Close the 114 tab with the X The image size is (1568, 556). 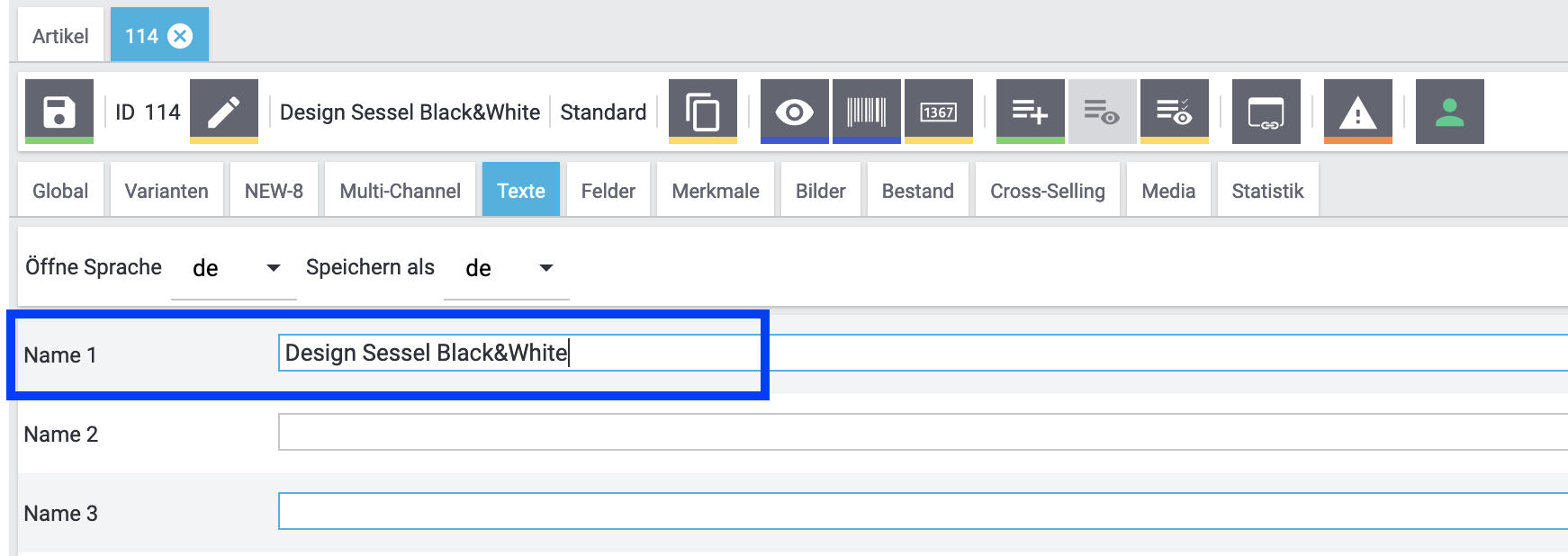(x=181, y=36)
